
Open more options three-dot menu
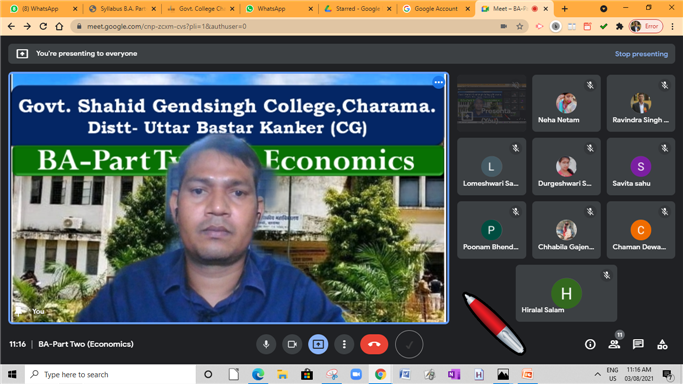344,344
